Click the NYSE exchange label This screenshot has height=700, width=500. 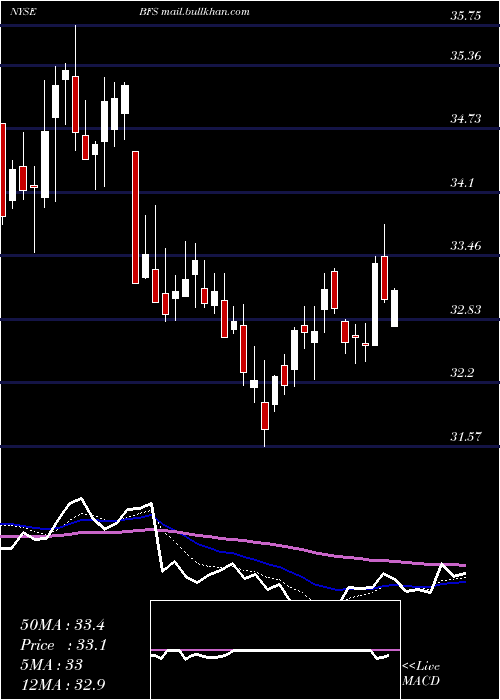pos(25,12)
